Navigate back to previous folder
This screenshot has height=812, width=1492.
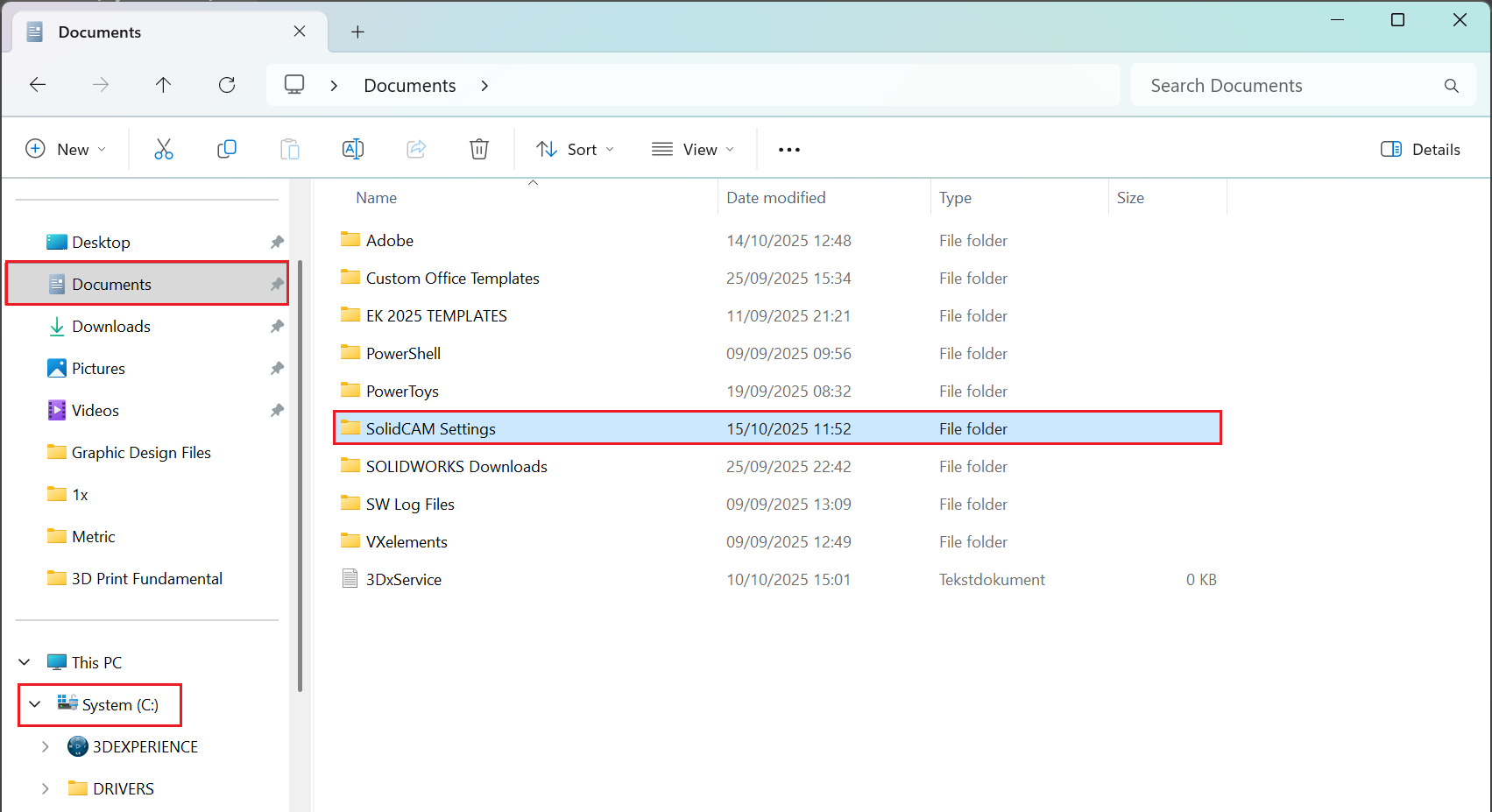38,85
